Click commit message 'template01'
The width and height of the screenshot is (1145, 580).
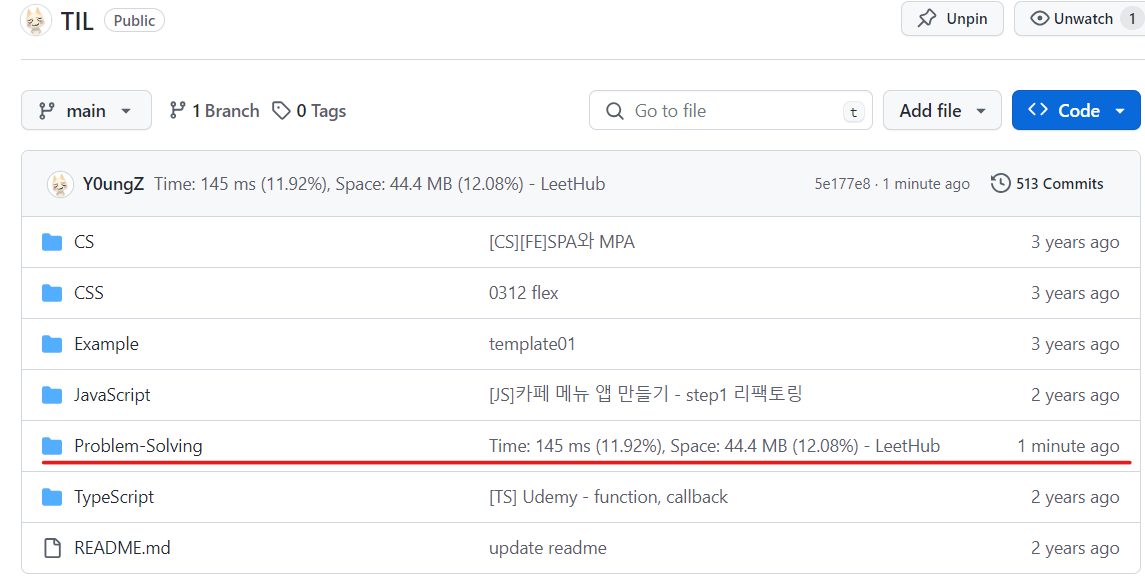(x=532, y=344)
